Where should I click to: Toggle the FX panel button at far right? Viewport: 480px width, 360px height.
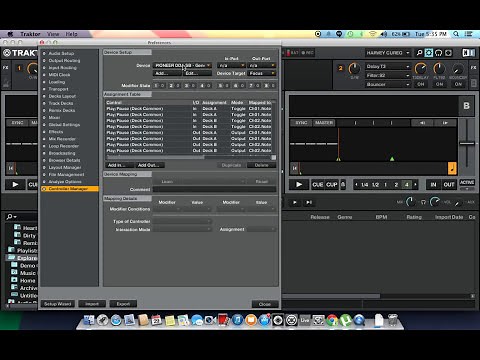click(x=473, y=67)
